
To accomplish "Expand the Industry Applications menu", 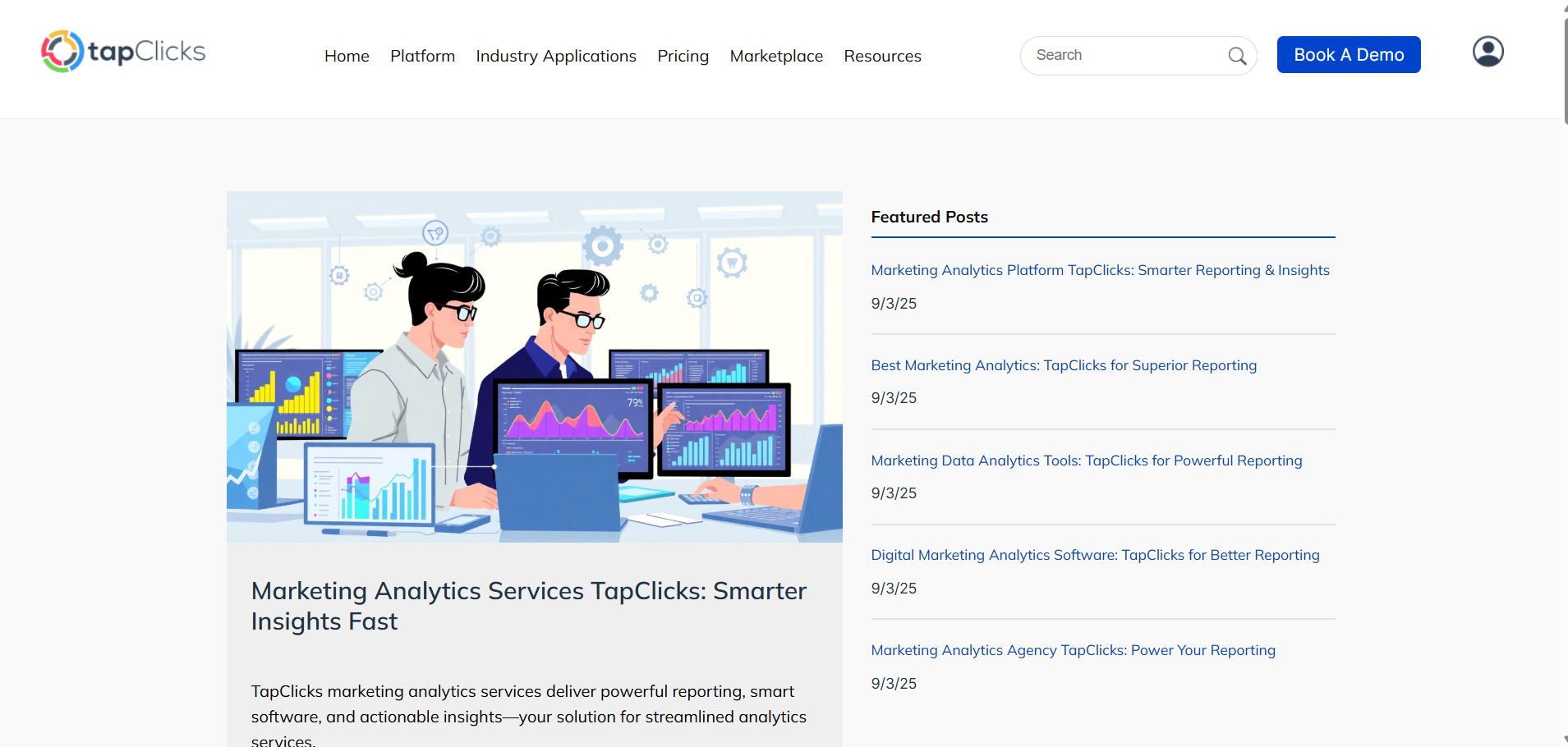I will (555, 56).
